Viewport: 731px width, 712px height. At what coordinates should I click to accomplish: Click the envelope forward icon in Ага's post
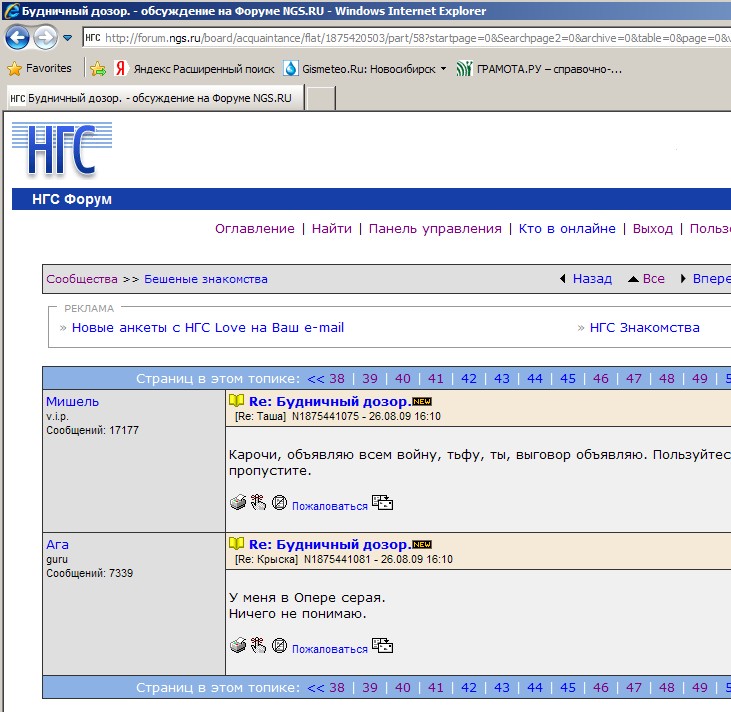[382, 645]
